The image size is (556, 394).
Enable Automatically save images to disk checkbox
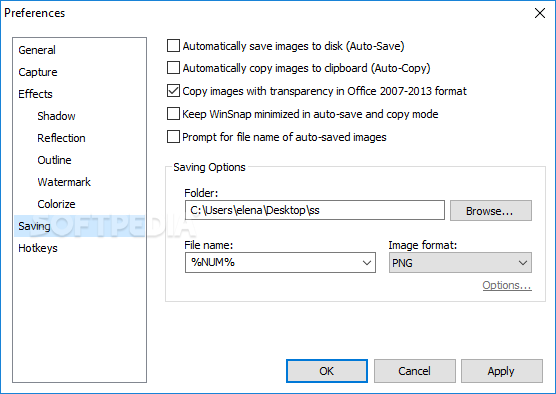[x=173, y=46]
